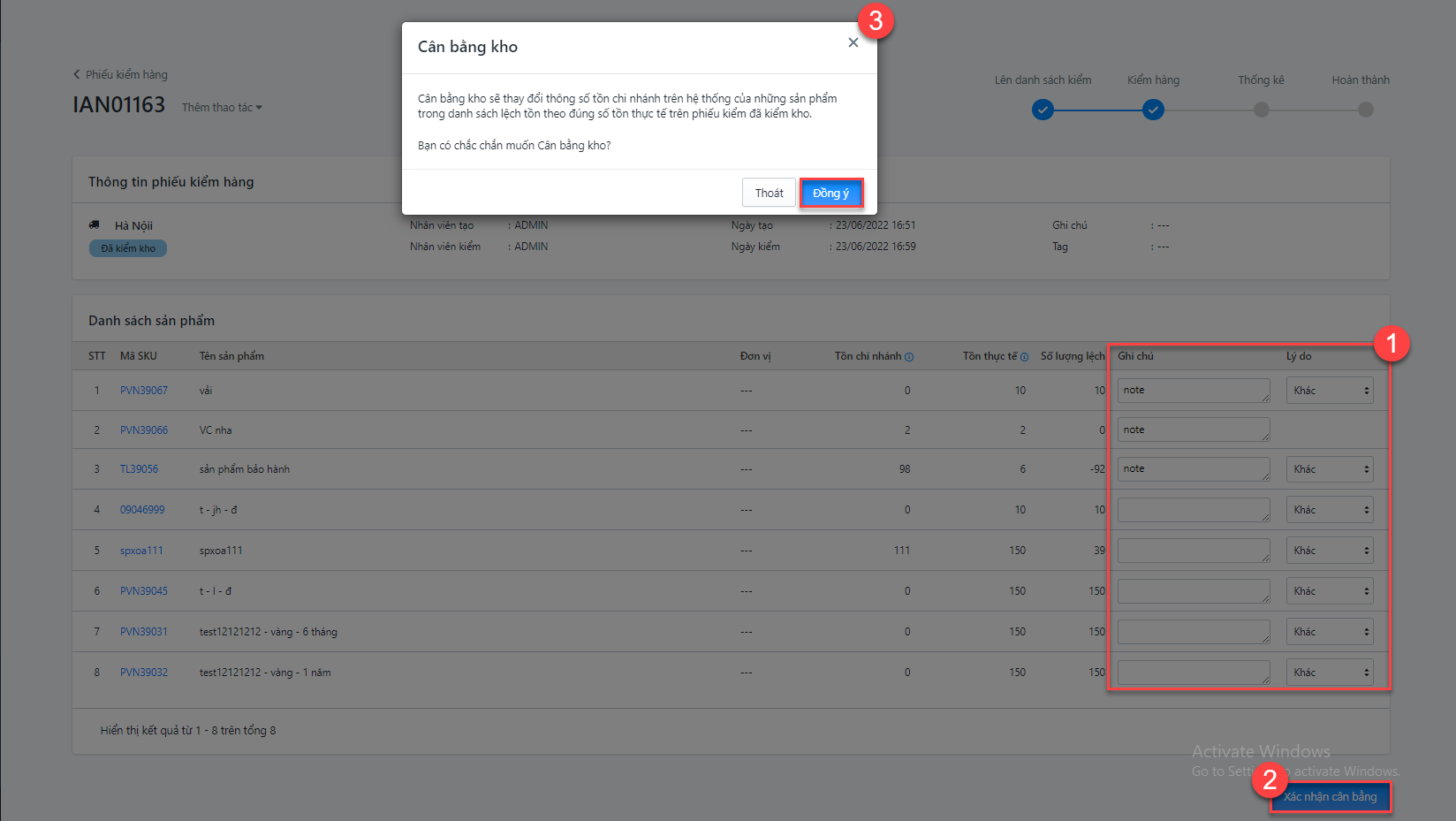Click Ghi chú field for spxoa111 row
Screen dimensions: 1456x821
click(x=1194, y=551)
